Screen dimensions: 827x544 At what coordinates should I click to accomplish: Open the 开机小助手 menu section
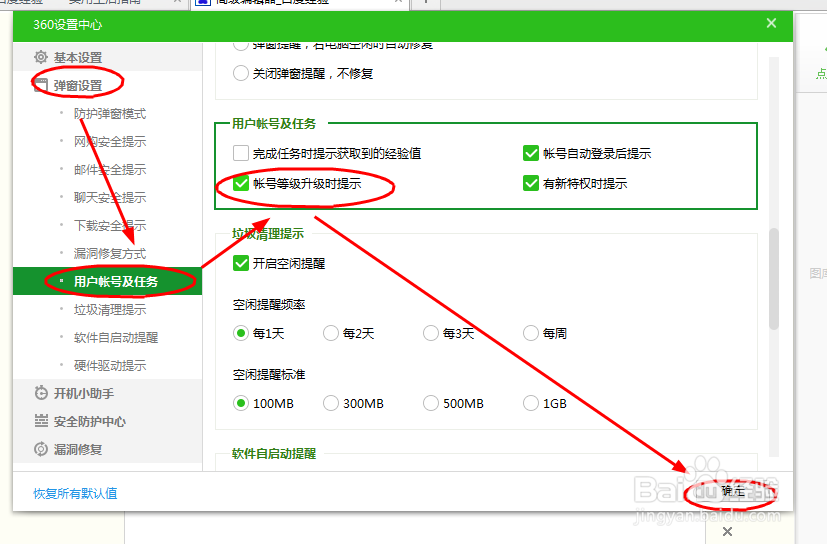108,393
